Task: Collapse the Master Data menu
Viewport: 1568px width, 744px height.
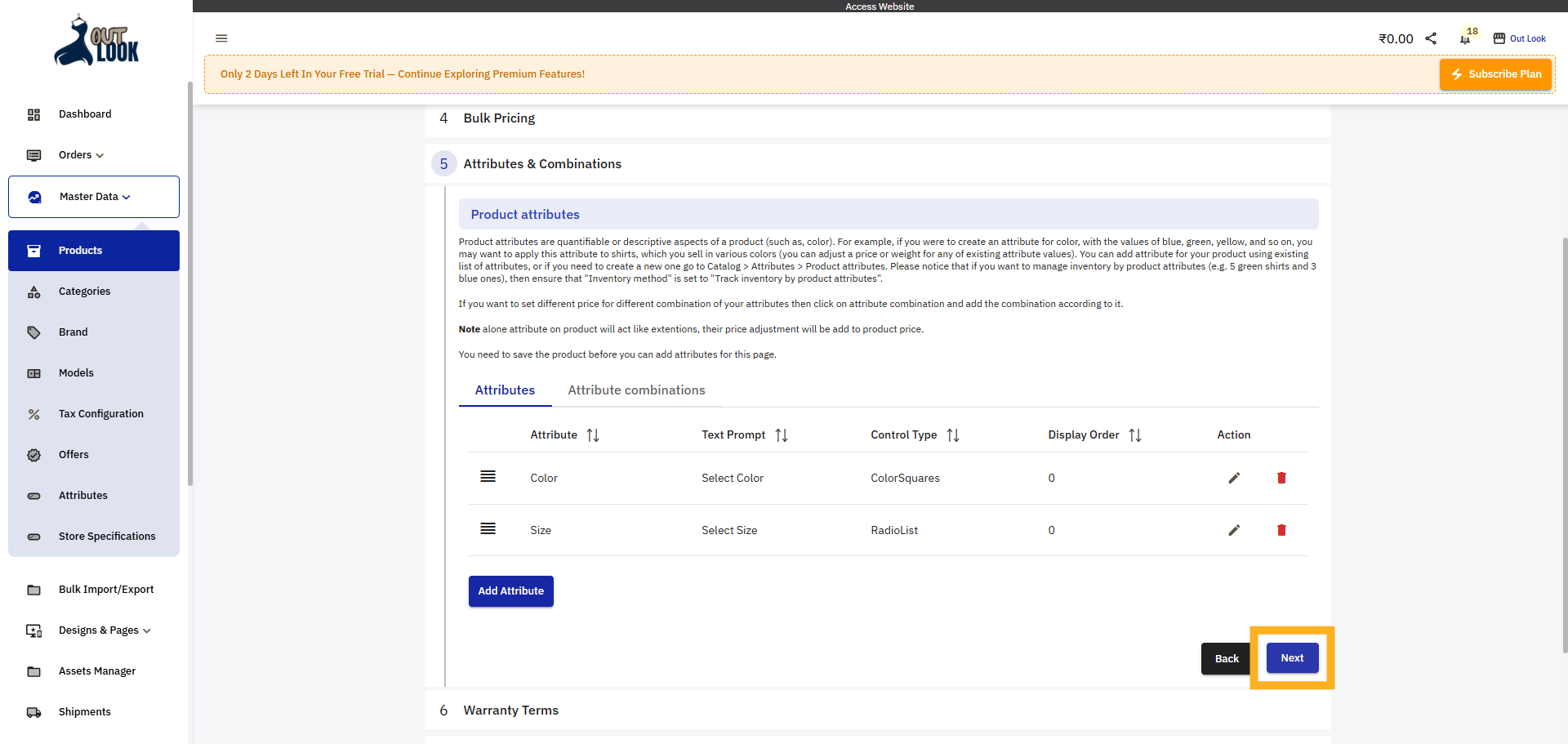Action: click(94, 197)
